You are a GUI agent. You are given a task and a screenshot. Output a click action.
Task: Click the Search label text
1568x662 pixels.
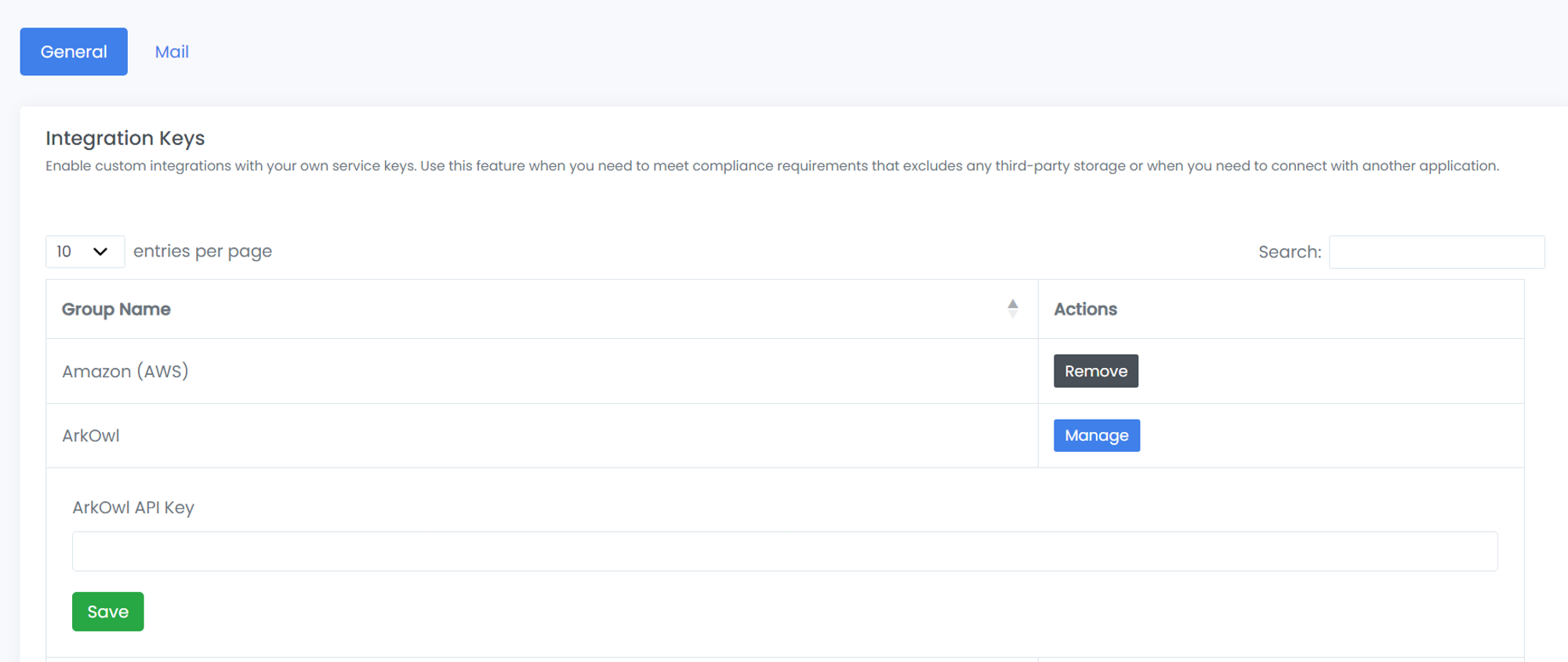[x=1289, y=253]
